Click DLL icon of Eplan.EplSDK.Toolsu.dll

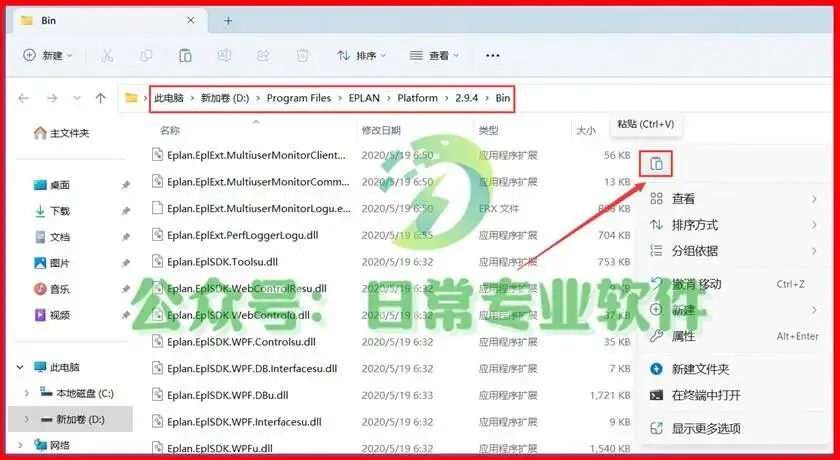pos(157,261)
